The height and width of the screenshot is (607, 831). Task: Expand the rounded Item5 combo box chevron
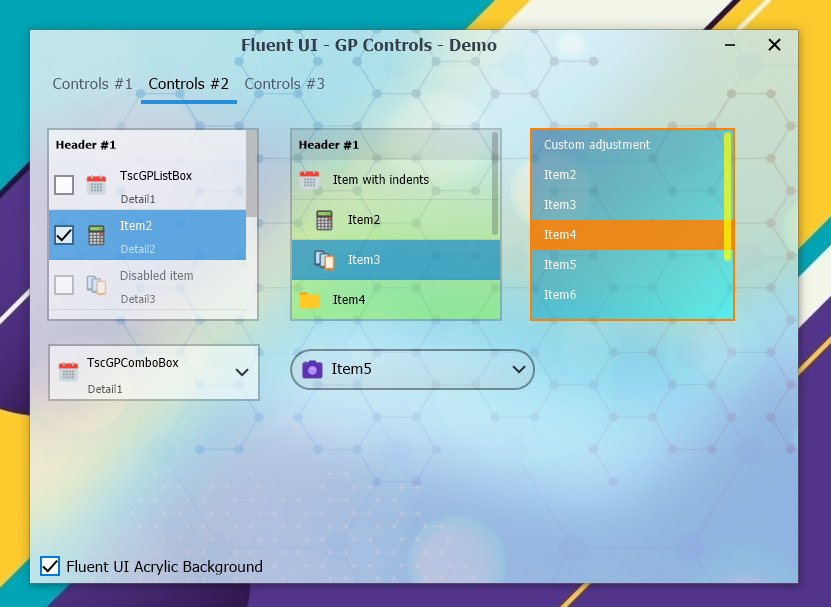[519, 370]
